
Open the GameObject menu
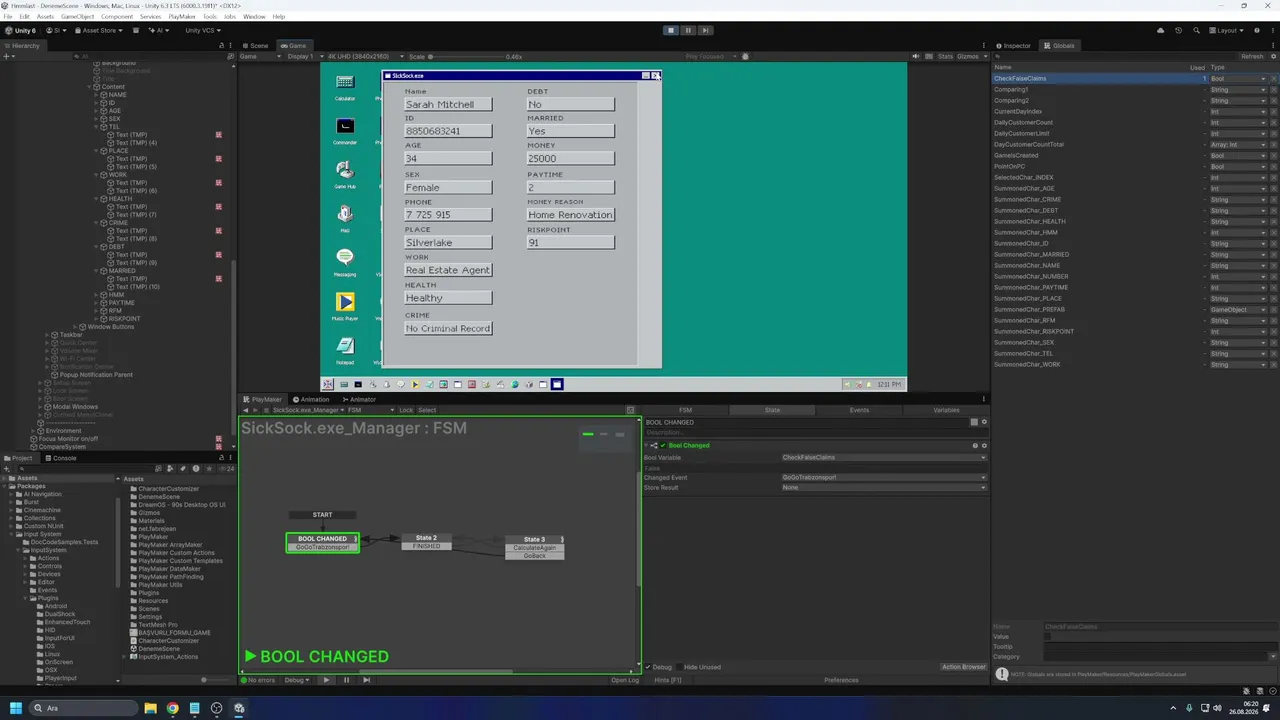pos(77,17)
